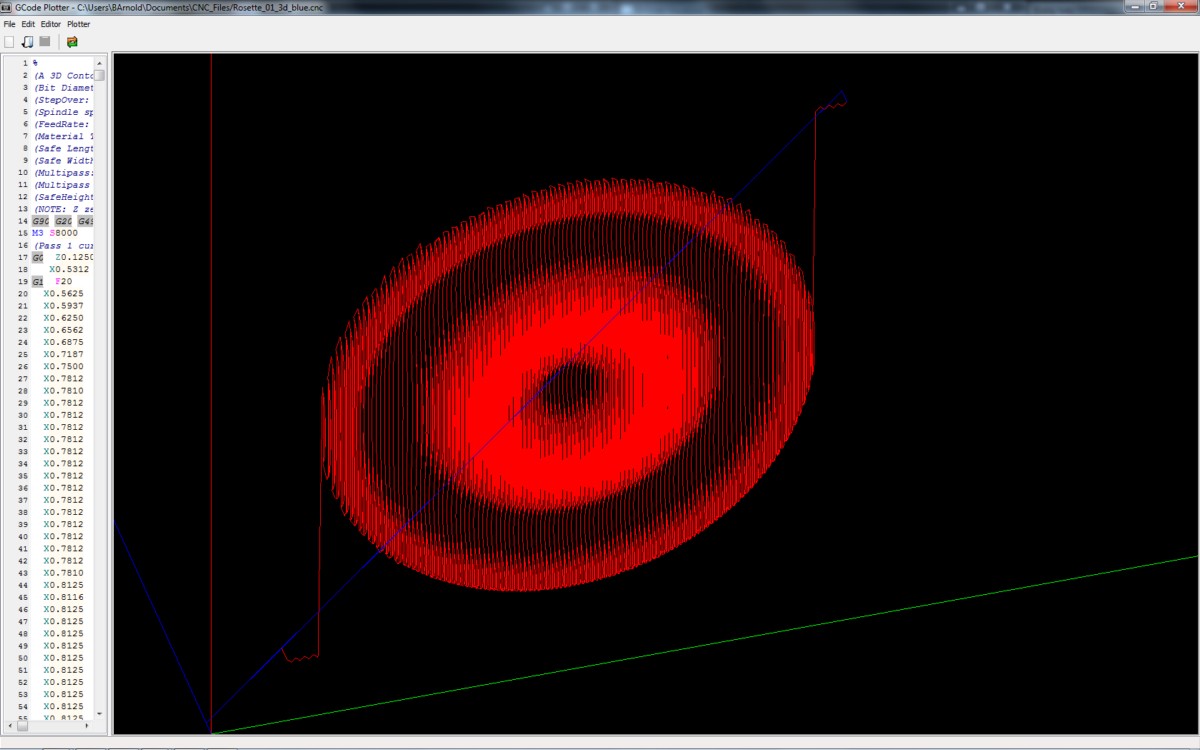Click the Open file toolbar icon
This screenshot has width=1200, height=750.
(28, 42)
